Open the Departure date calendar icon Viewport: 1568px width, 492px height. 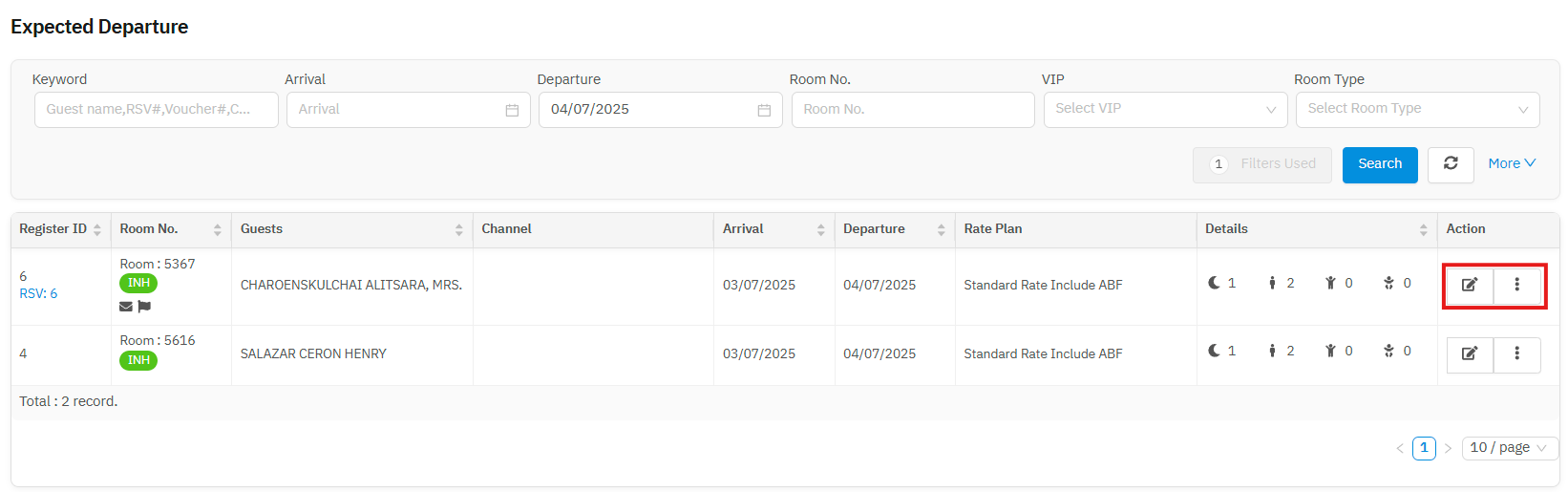[x=764, y=110]
